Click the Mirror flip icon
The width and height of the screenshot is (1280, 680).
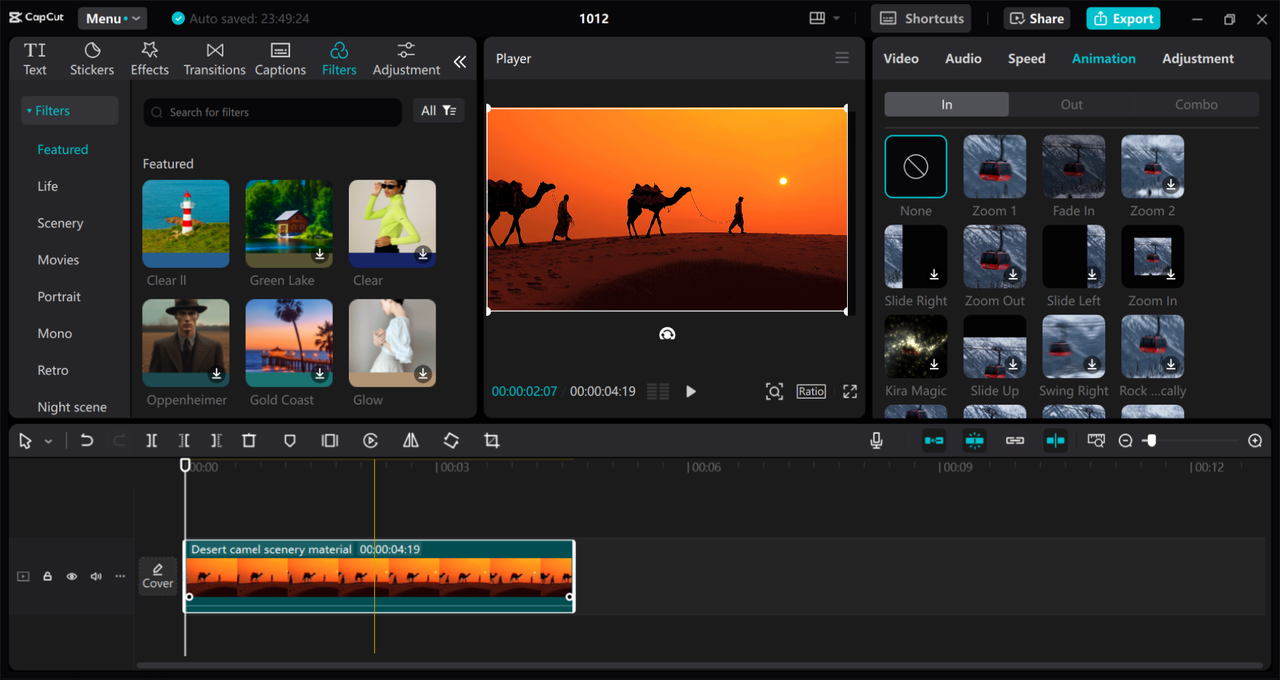410,441
